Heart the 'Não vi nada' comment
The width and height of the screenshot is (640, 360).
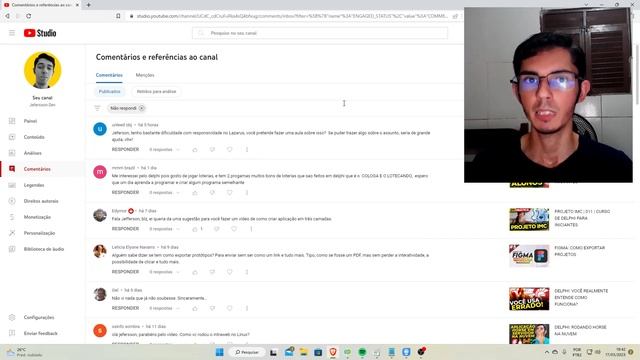click(x=229, y=308)
